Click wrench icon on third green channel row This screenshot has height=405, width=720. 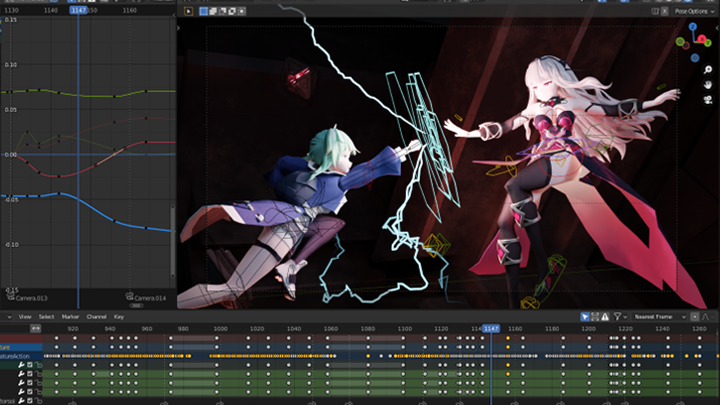21,382
